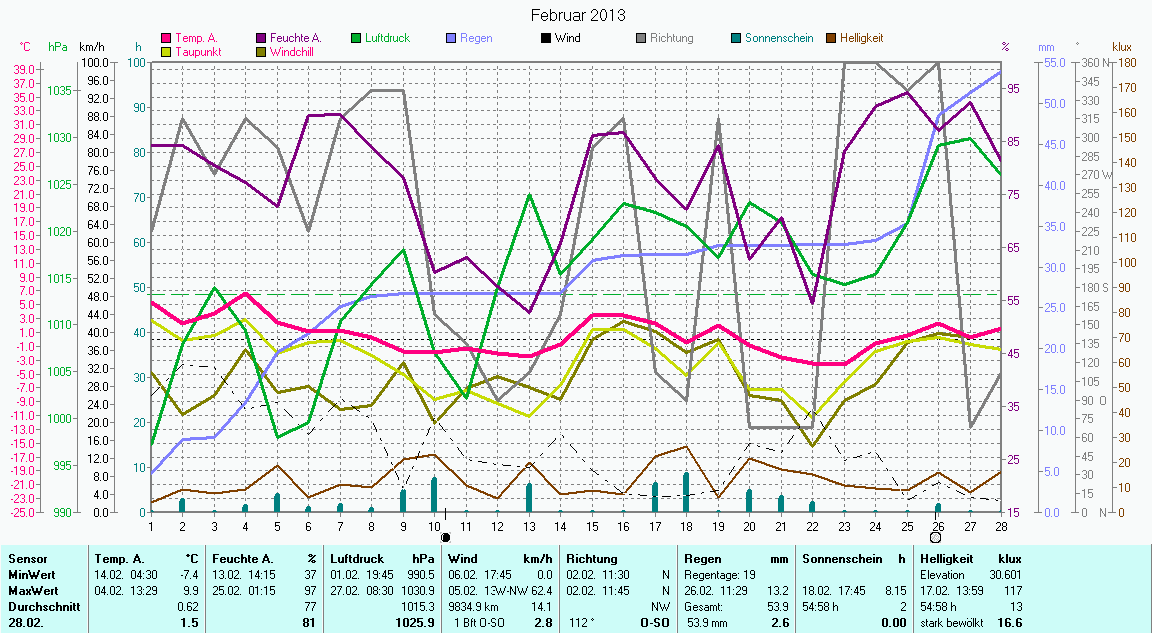The width and height of the screenshot is (1152, 633).
Task: Click the Durchschnitt row label
Action: pos(40,606)
